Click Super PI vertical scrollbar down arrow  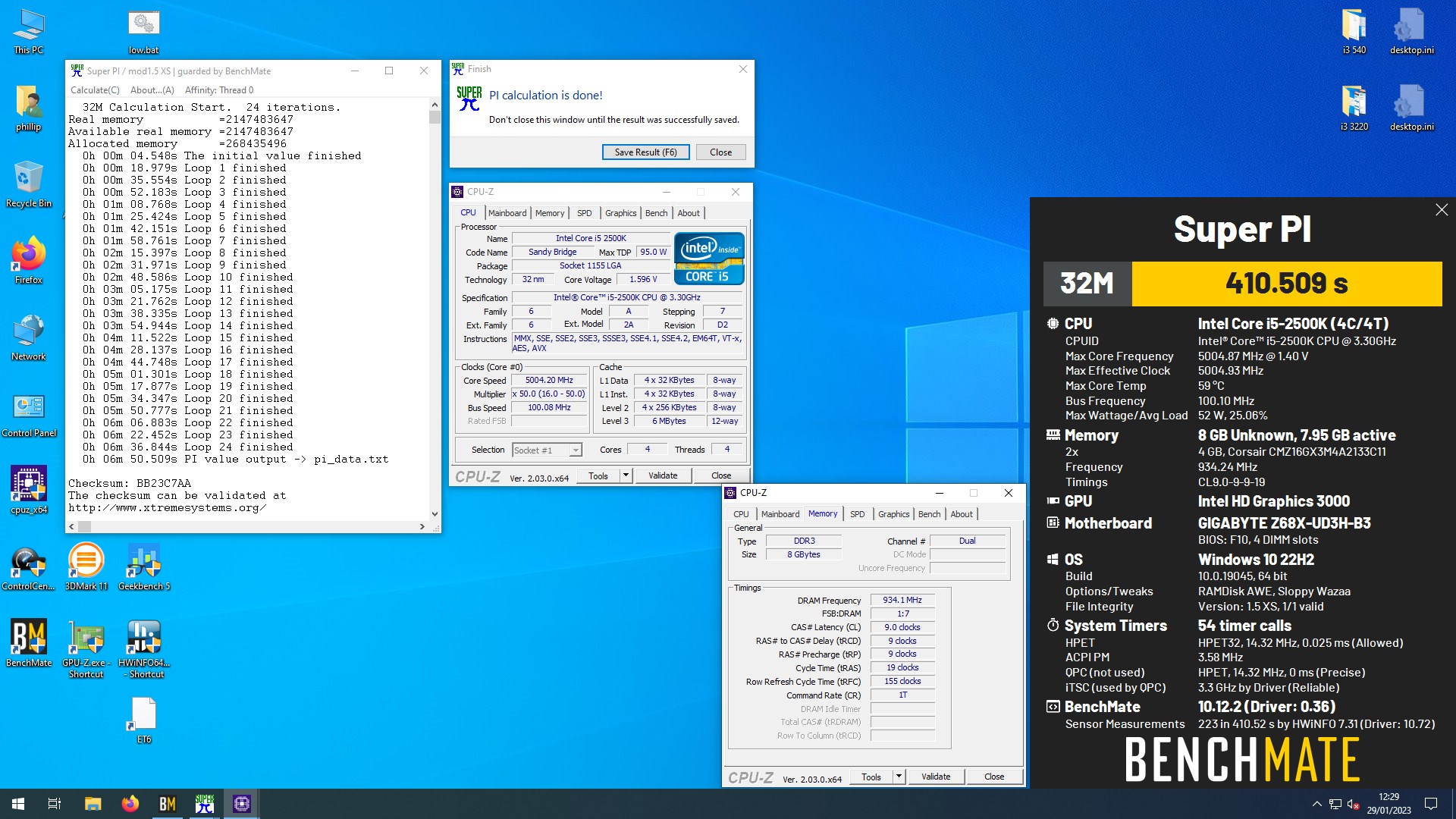435,514
